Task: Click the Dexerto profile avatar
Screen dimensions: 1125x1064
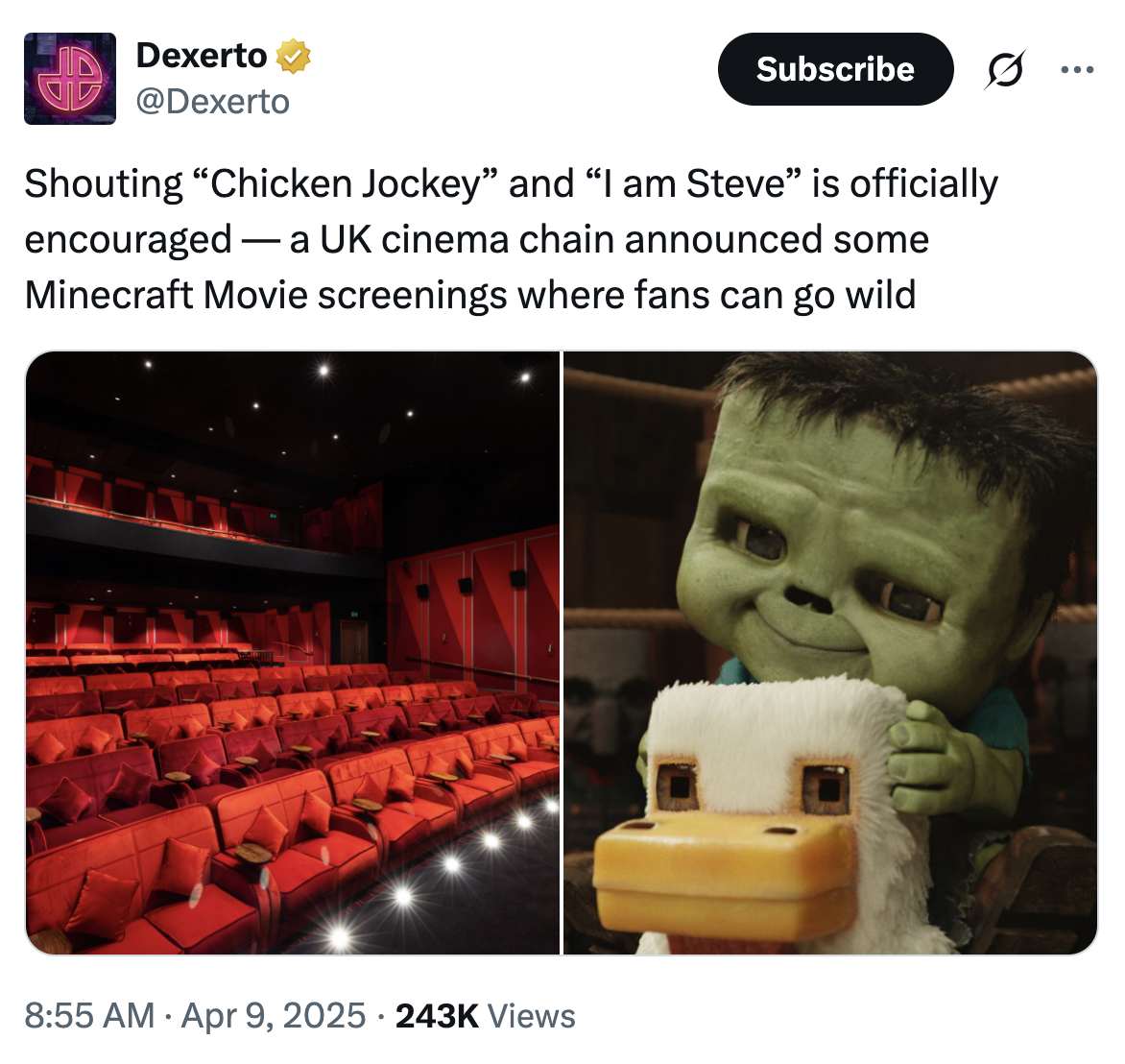Action: pos(70,78)
